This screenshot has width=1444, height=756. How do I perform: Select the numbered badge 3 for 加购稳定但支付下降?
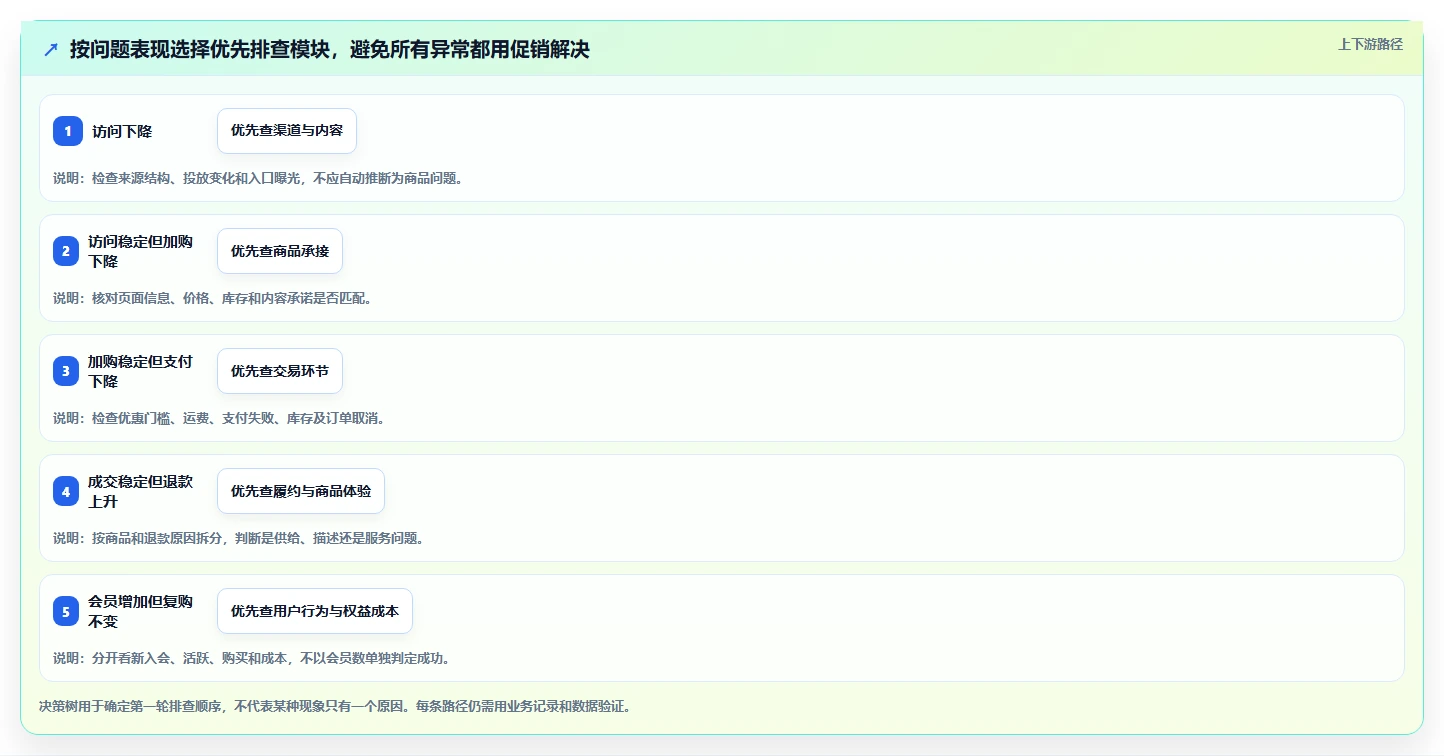pos(66,371)
